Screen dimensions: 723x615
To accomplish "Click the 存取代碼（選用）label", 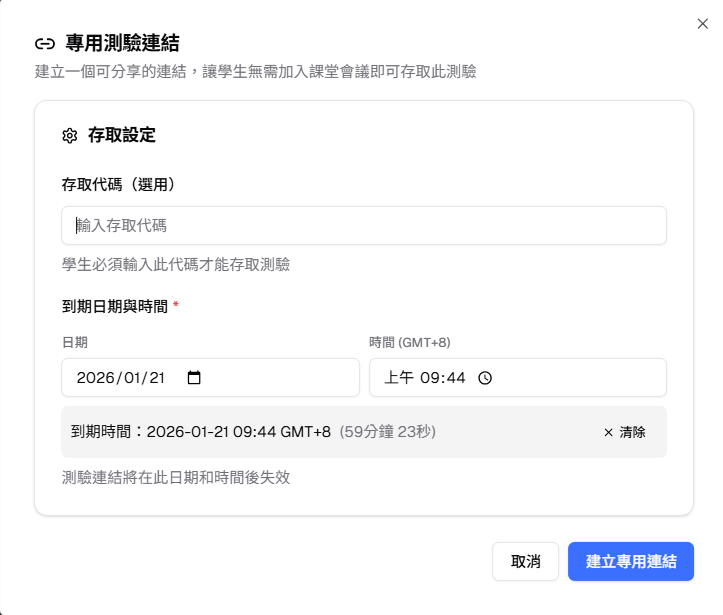I will (119, 184).
